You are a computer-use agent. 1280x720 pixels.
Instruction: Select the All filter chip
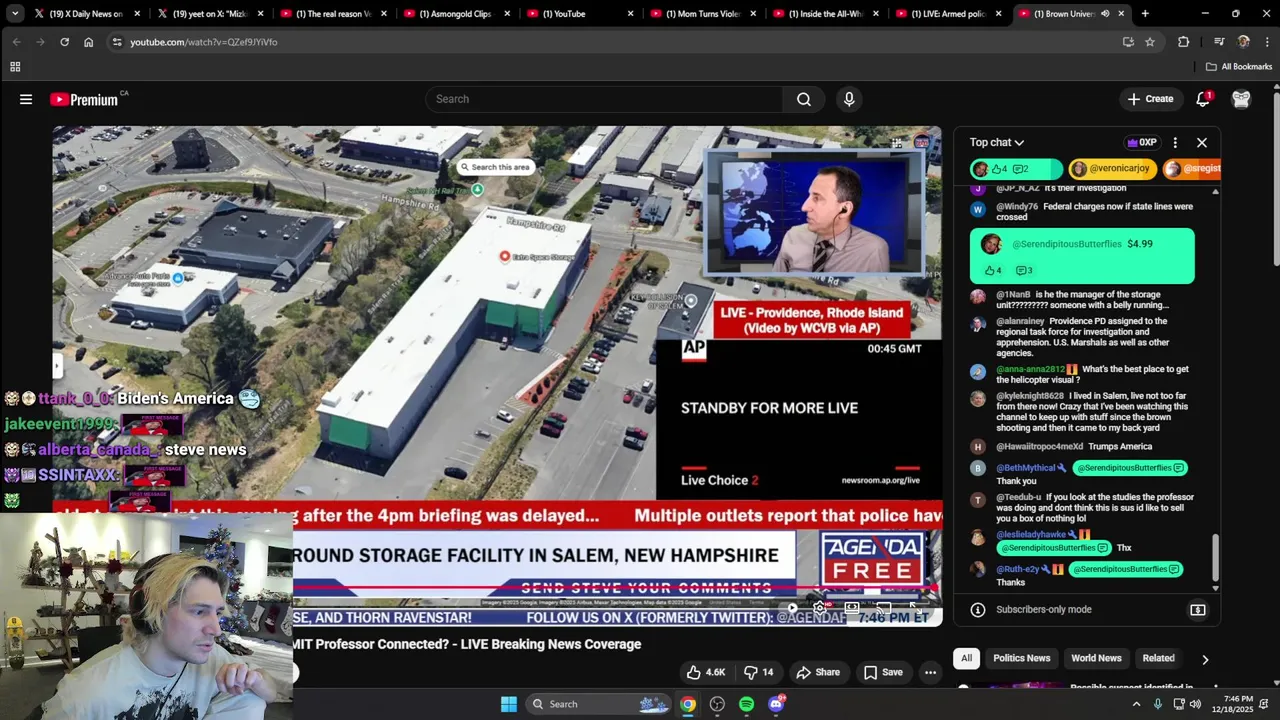(966, 658)
